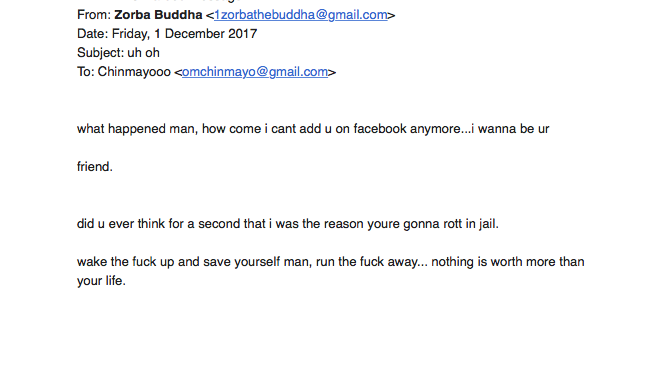Open the 1zorbathebuddha@gmail.com sender link

click(x=301, y=15)
